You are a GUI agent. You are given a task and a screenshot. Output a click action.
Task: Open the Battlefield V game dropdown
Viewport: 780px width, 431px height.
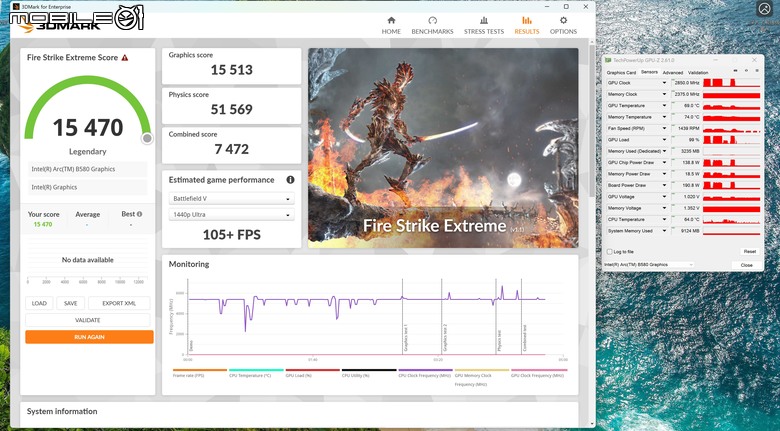[231, 199]
